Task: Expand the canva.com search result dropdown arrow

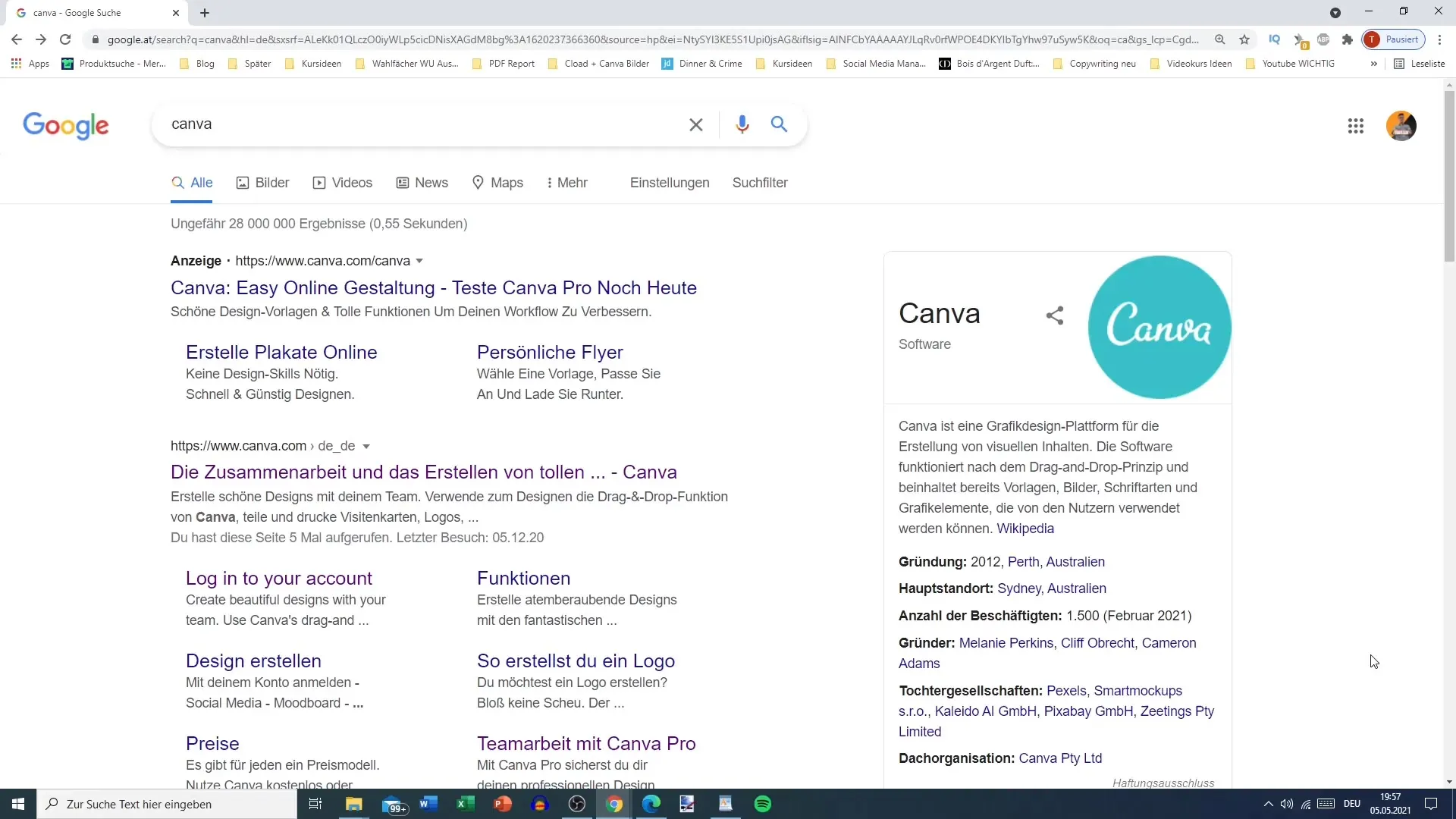Action: [365, 446]
